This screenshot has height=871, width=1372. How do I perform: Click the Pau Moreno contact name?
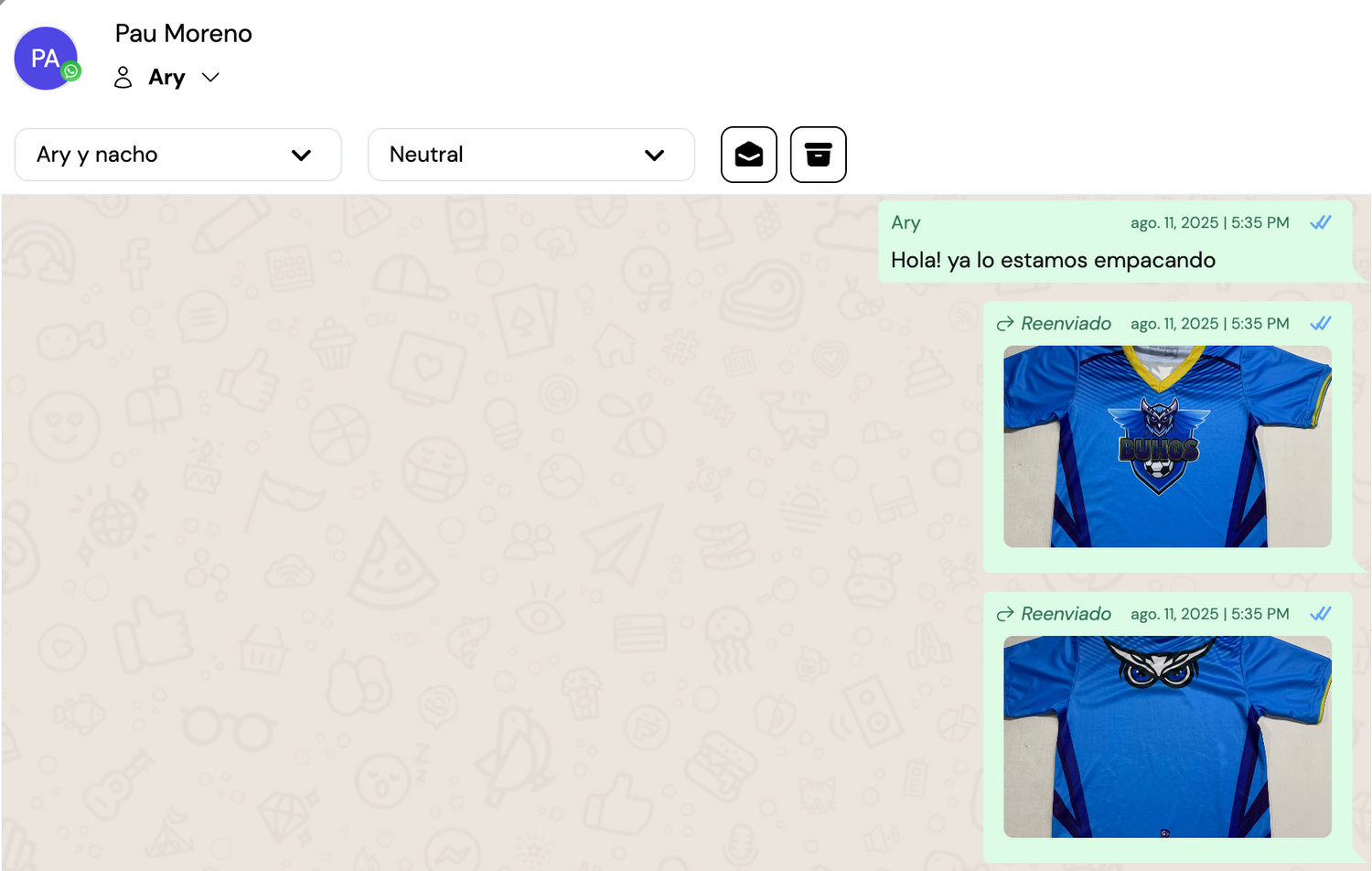pos(184,34)
